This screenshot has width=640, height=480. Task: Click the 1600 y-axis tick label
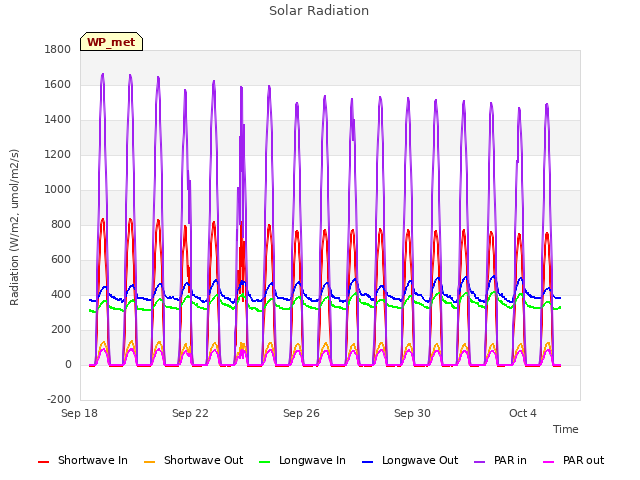tap(58, 84)
